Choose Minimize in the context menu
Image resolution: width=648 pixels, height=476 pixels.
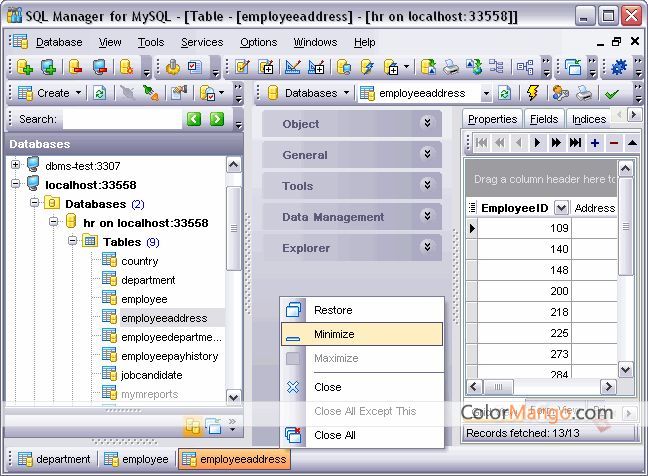[x=362, y=334]
